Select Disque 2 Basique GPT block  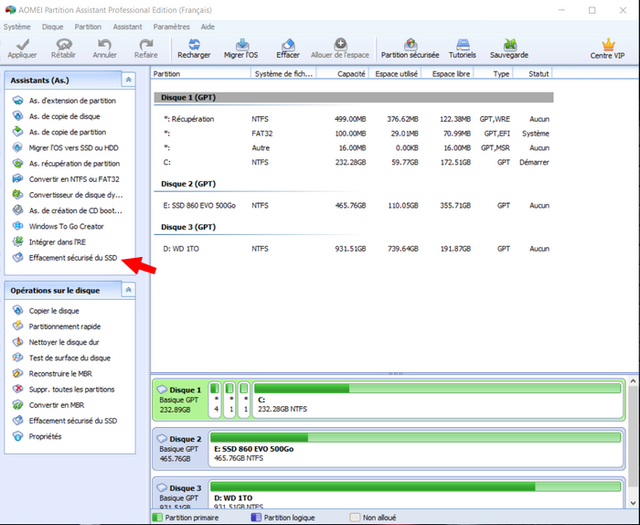(180, 449)
